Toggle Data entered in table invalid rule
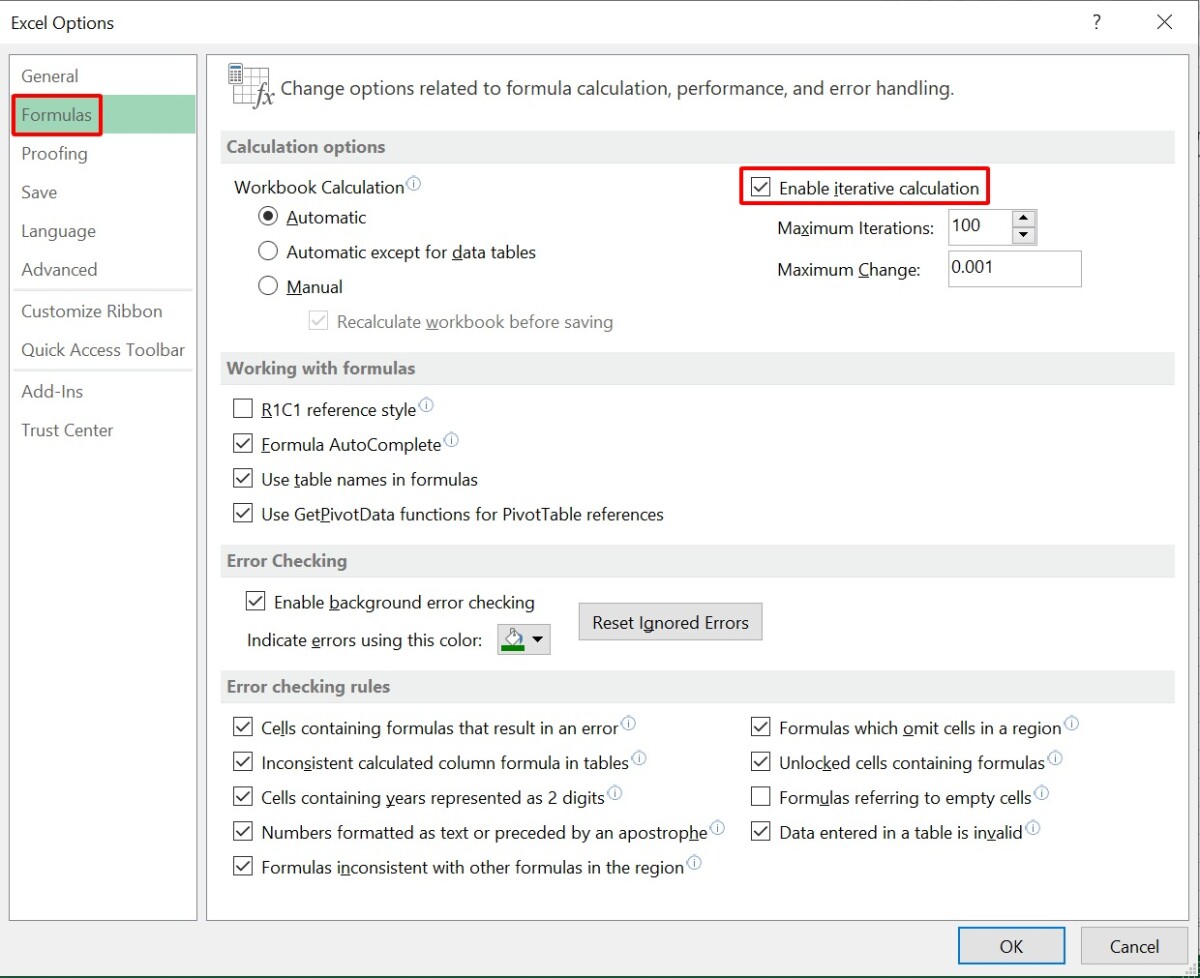The image size is (1200, 978). [761, 832]
